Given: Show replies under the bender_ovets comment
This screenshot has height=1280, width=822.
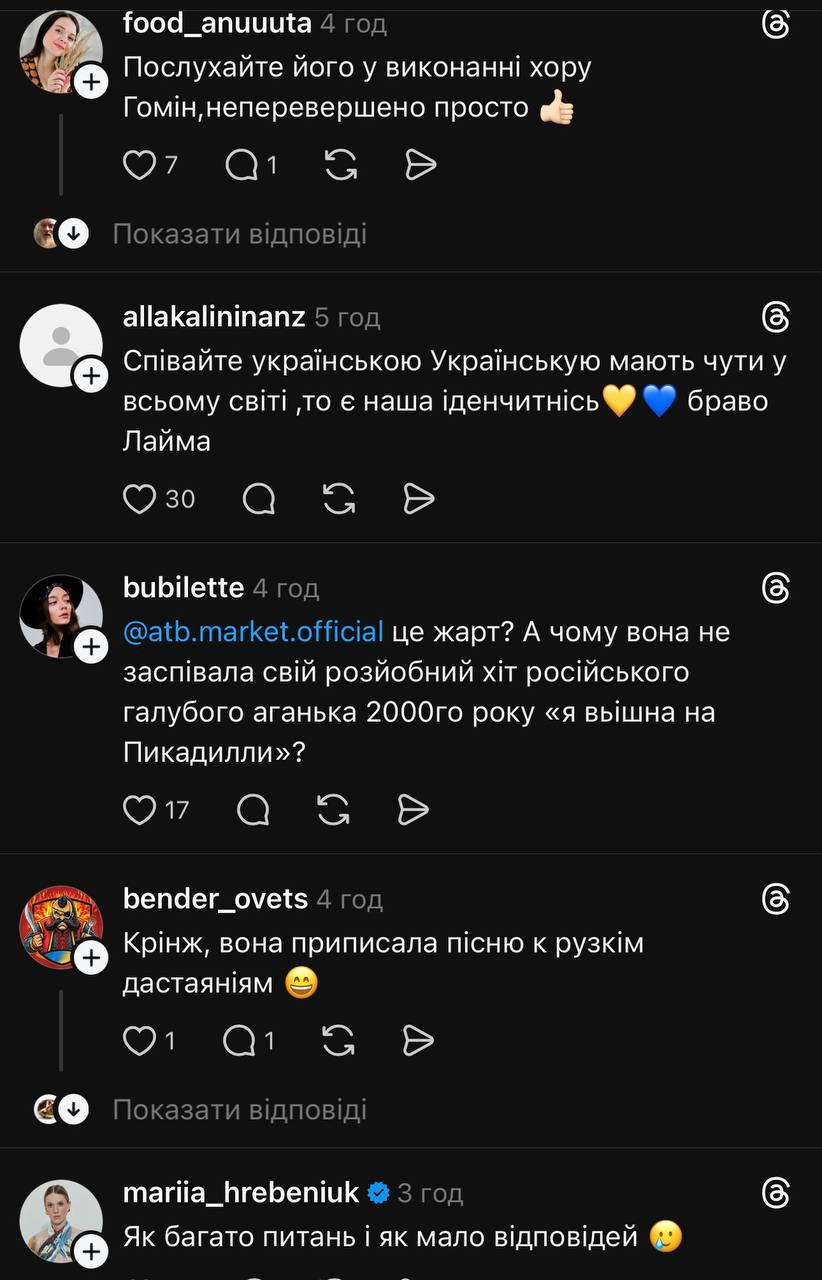Looking at the screenshot, I should pos(239,1109).
